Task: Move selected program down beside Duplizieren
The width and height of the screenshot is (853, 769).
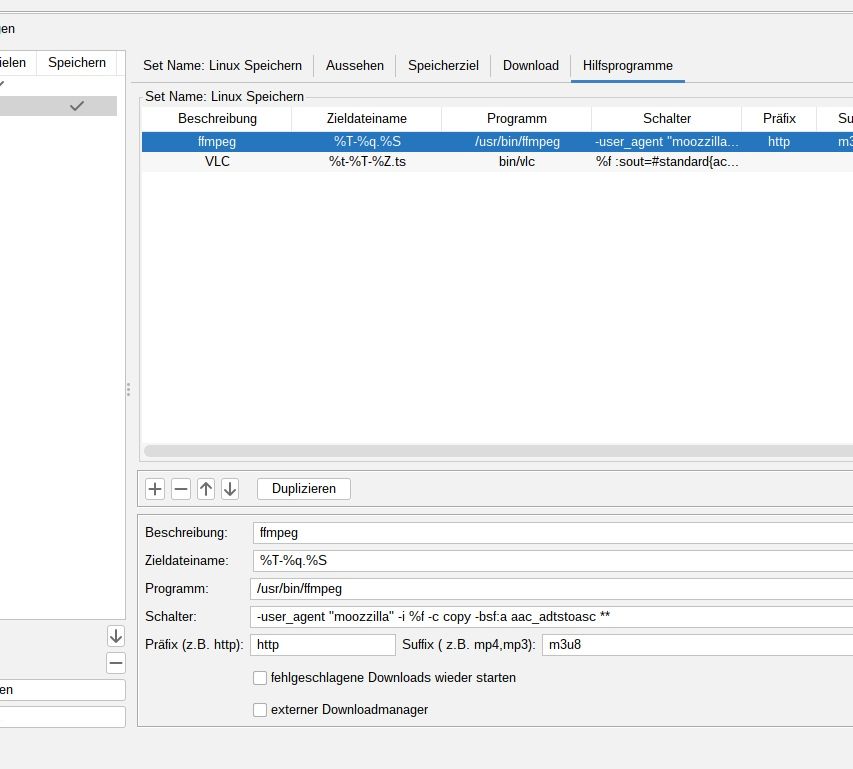Action: pos(230,489)
